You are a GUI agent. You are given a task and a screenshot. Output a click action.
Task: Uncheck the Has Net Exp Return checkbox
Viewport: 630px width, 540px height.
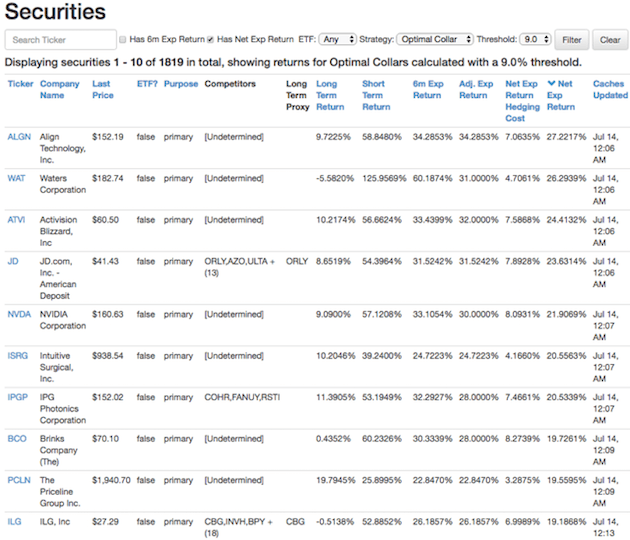pos(210,40)
